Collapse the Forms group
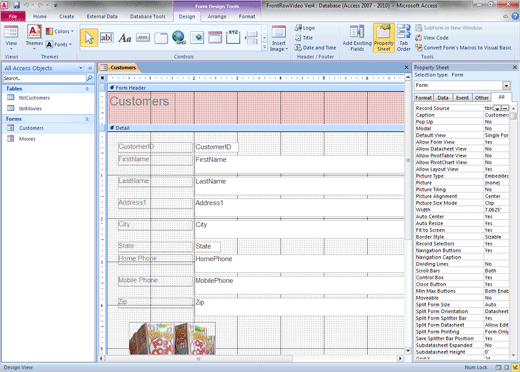Viewport: 520px width, 372px height. click(87, 119)
